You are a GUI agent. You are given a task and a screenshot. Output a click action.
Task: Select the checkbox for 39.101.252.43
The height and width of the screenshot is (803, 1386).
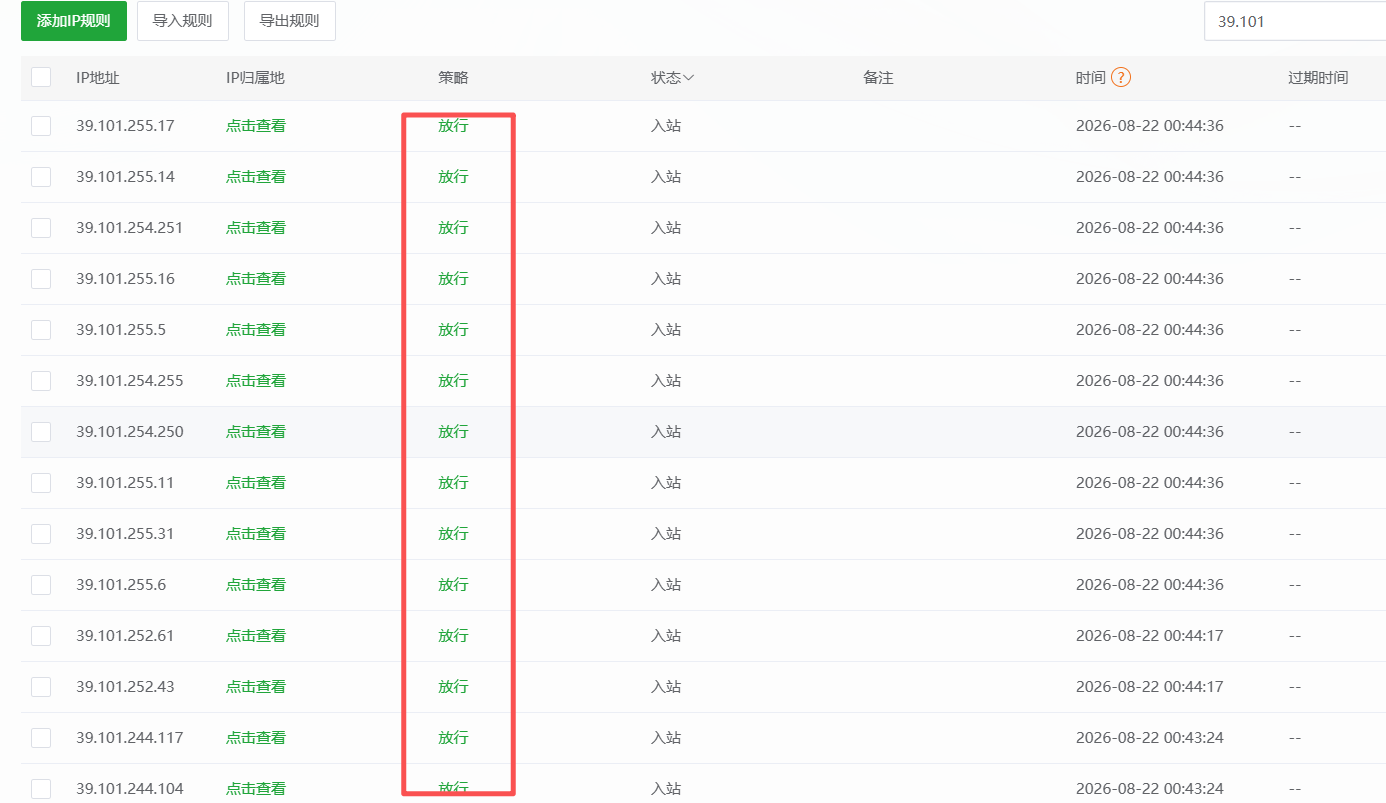click(41, 687)
